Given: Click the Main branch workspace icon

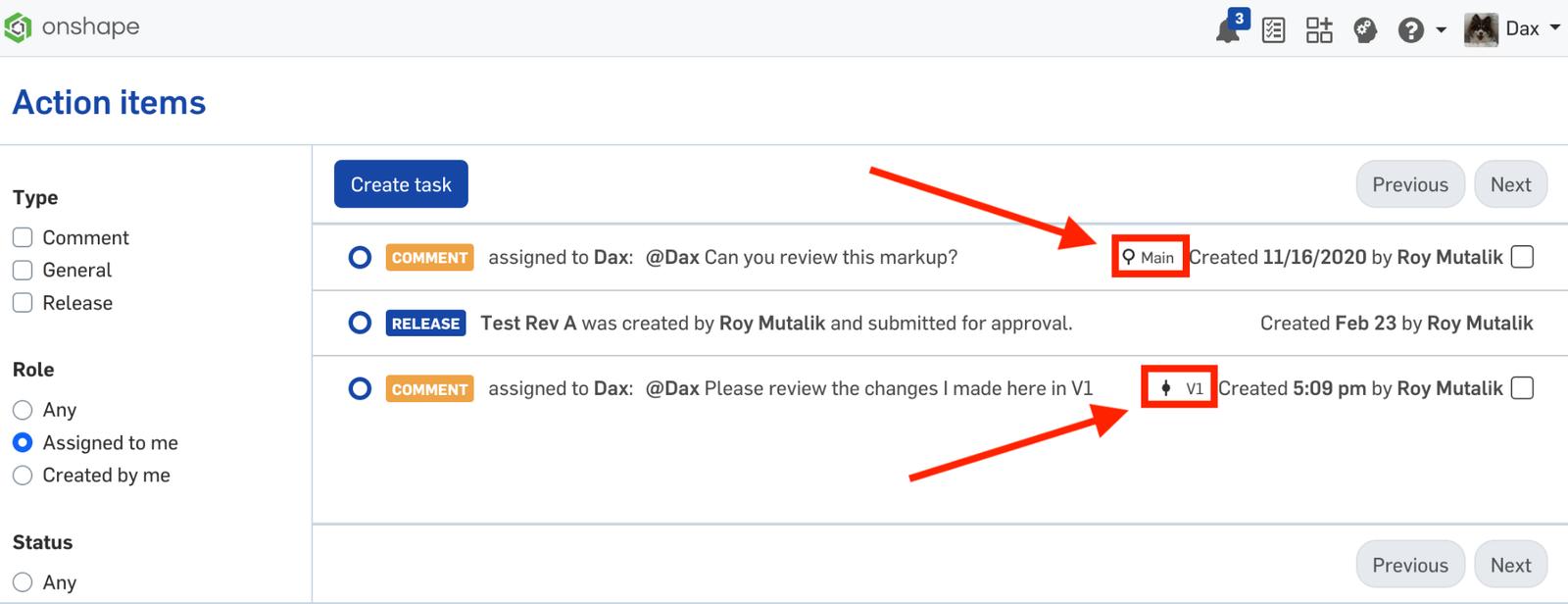Looking at the screenshot, I should (x=1129, y=257).
